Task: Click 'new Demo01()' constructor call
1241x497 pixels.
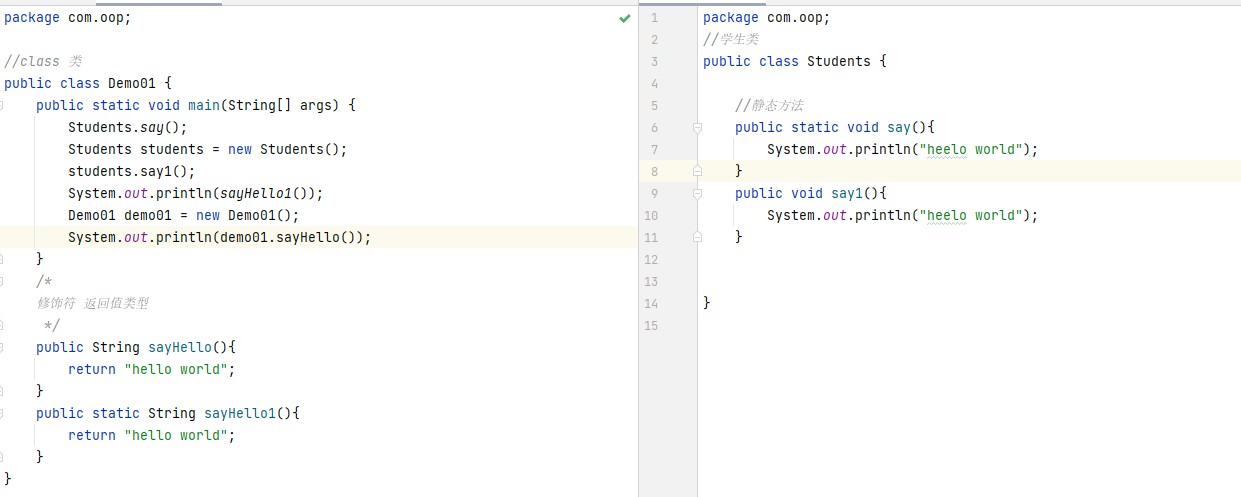Action: [x=244, y=215]
